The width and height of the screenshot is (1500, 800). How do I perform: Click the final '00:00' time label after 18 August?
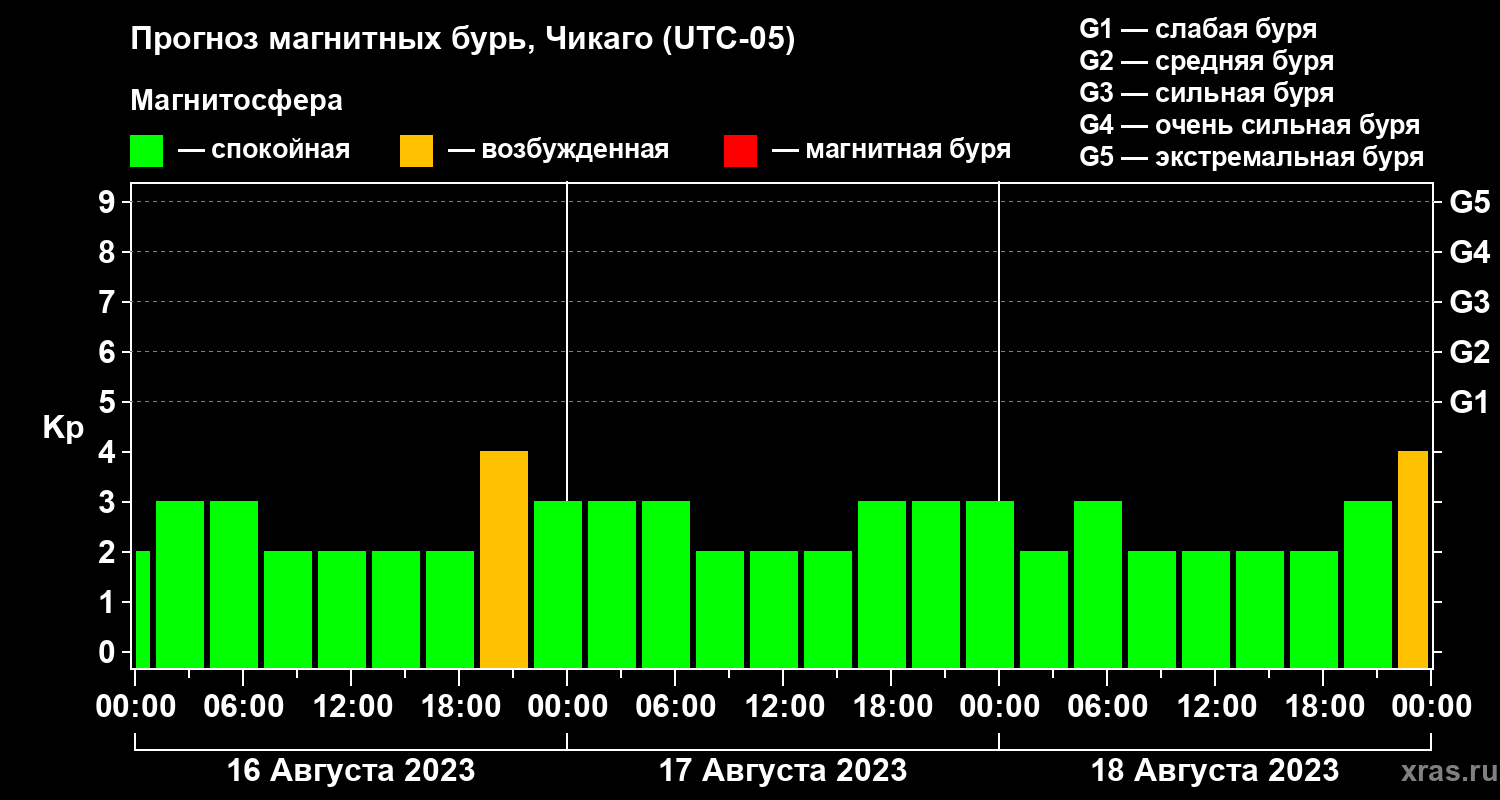(1431, 707)
